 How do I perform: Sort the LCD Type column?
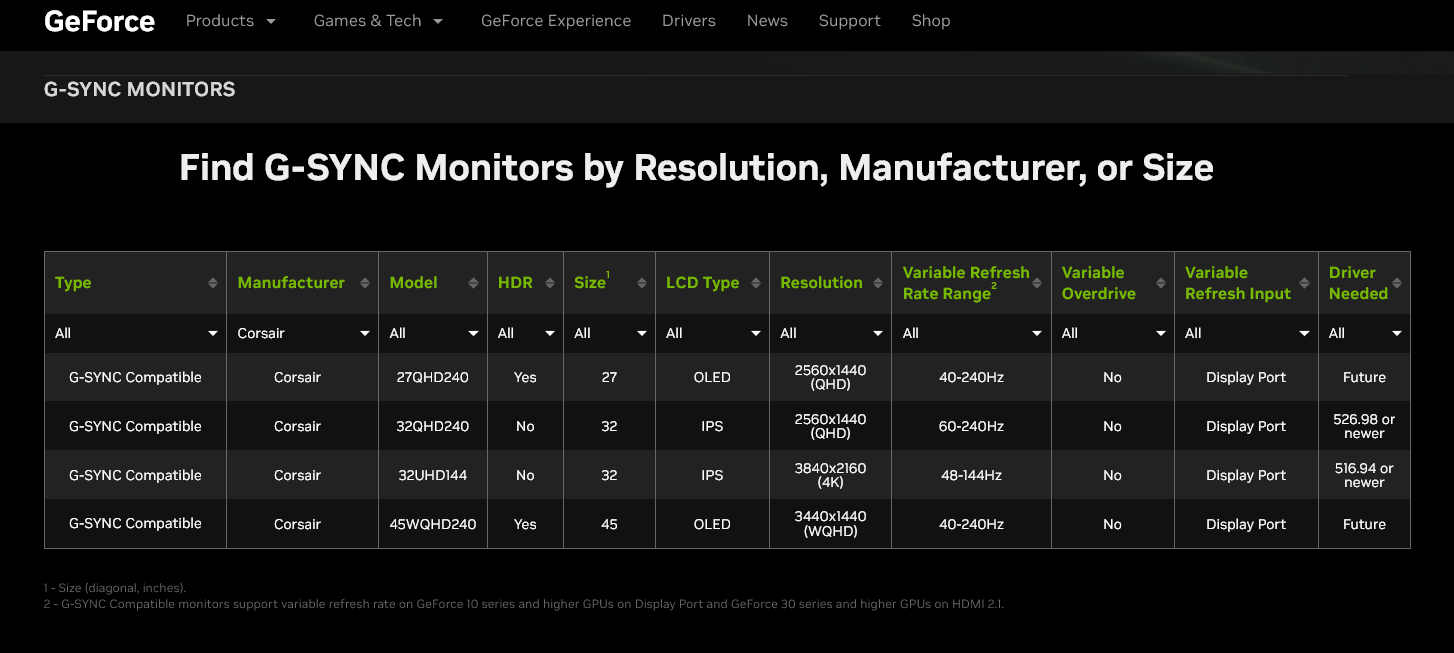pos(756,283)
